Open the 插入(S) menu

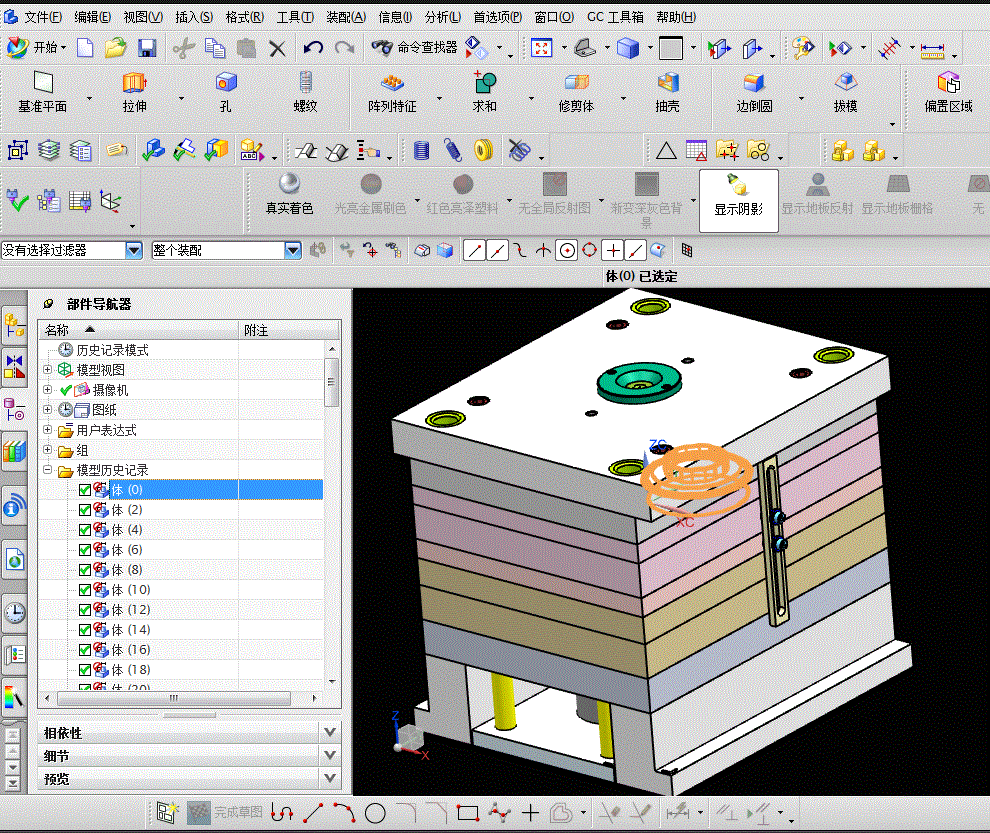(x=193, y=17)
